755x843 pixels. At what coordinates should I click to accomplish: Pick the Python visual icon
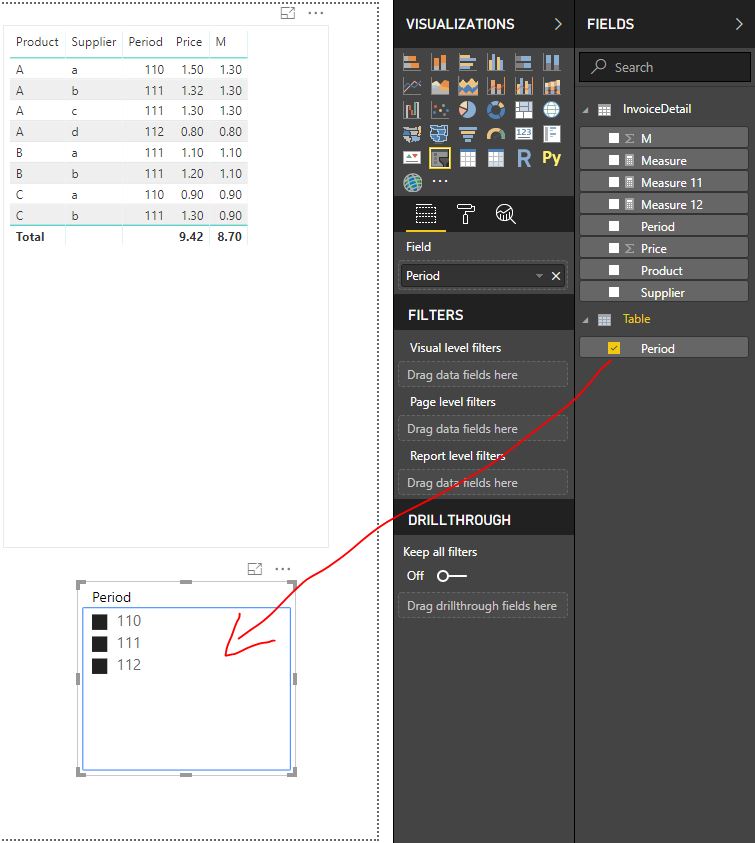click(552, 158)
